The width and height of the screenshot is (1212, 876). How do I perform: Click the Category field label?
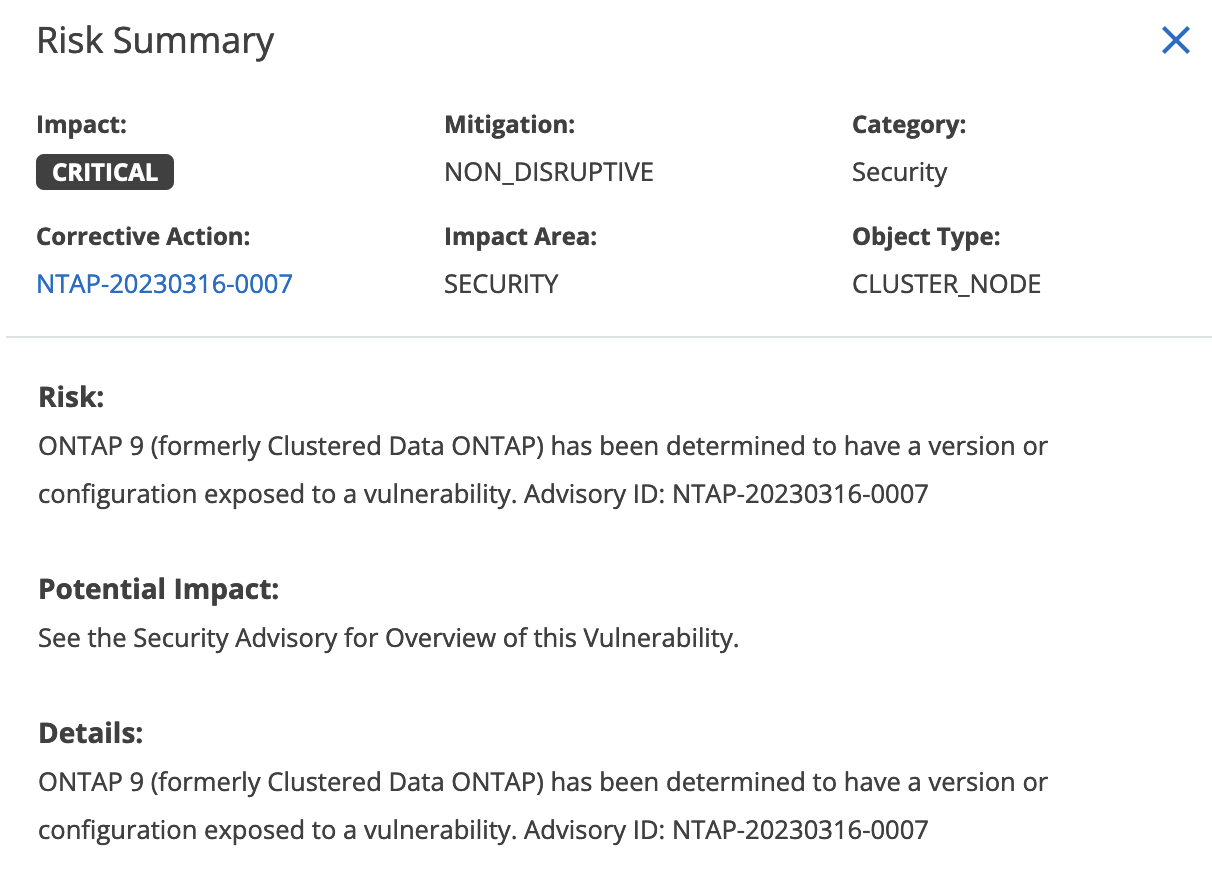click(908, 125)
